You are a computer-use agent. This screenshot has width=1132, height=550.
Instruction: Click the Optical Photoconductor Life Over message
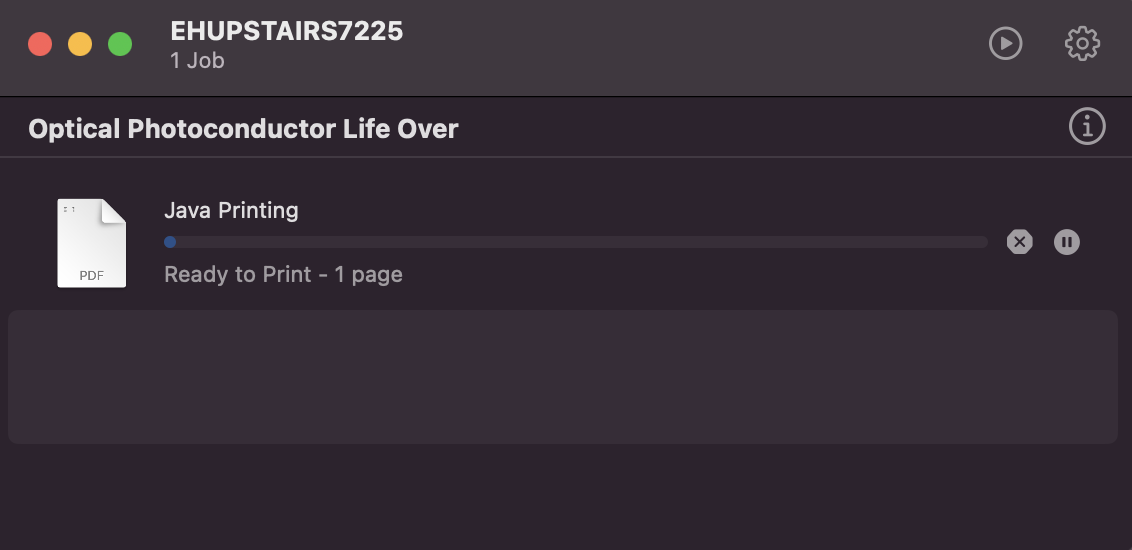tap(243, 129)
